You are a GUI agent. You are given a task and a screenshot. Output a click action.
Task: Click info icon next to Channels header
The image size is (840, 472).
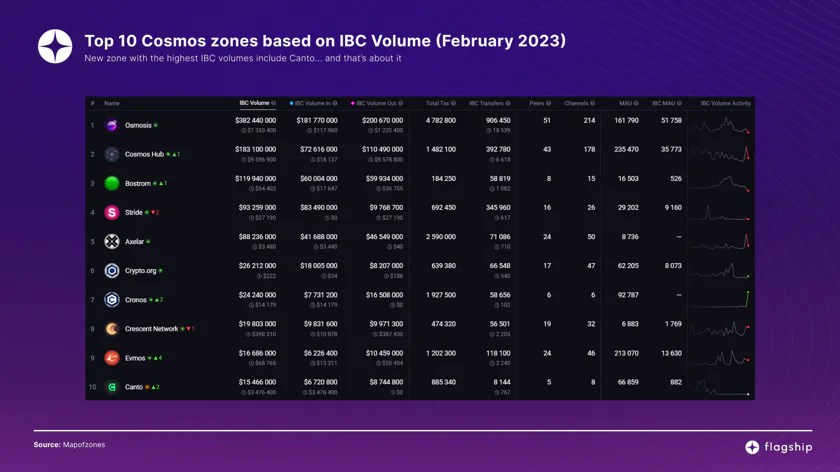click(592, 103)
